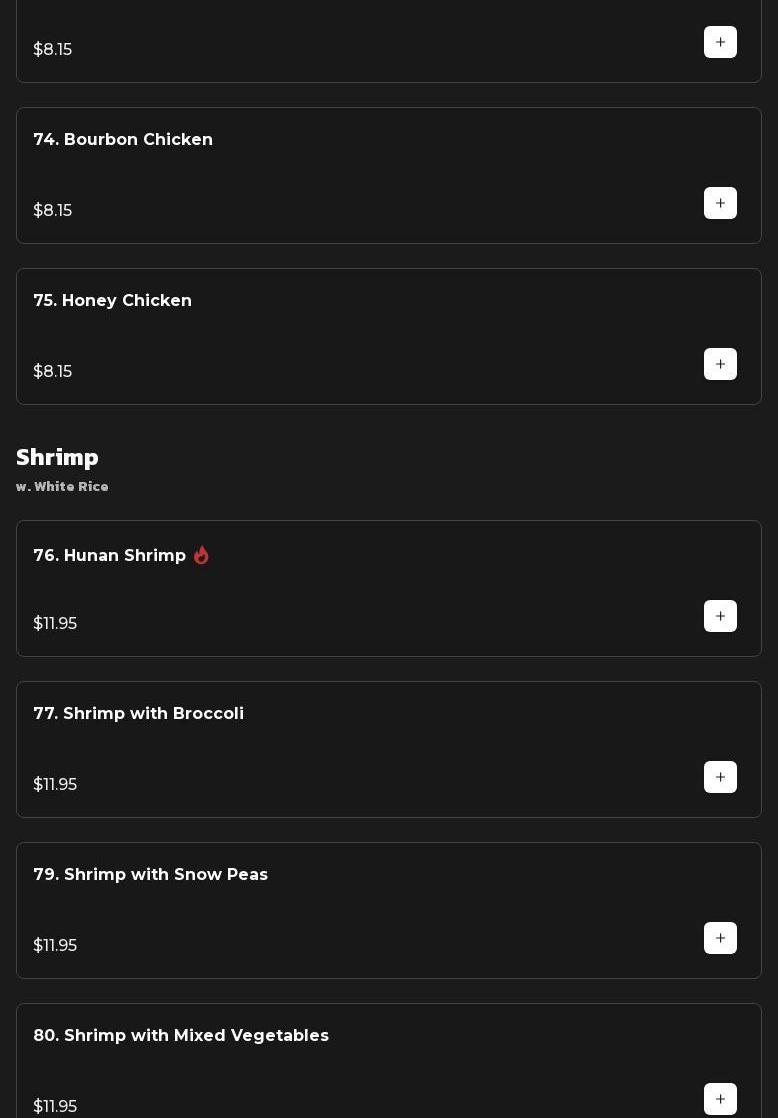Image resolution: width=778 pixels, height=1118 pixels.
Task: Click the "w. White Rice" subtitle
Action: click(62, 487)
